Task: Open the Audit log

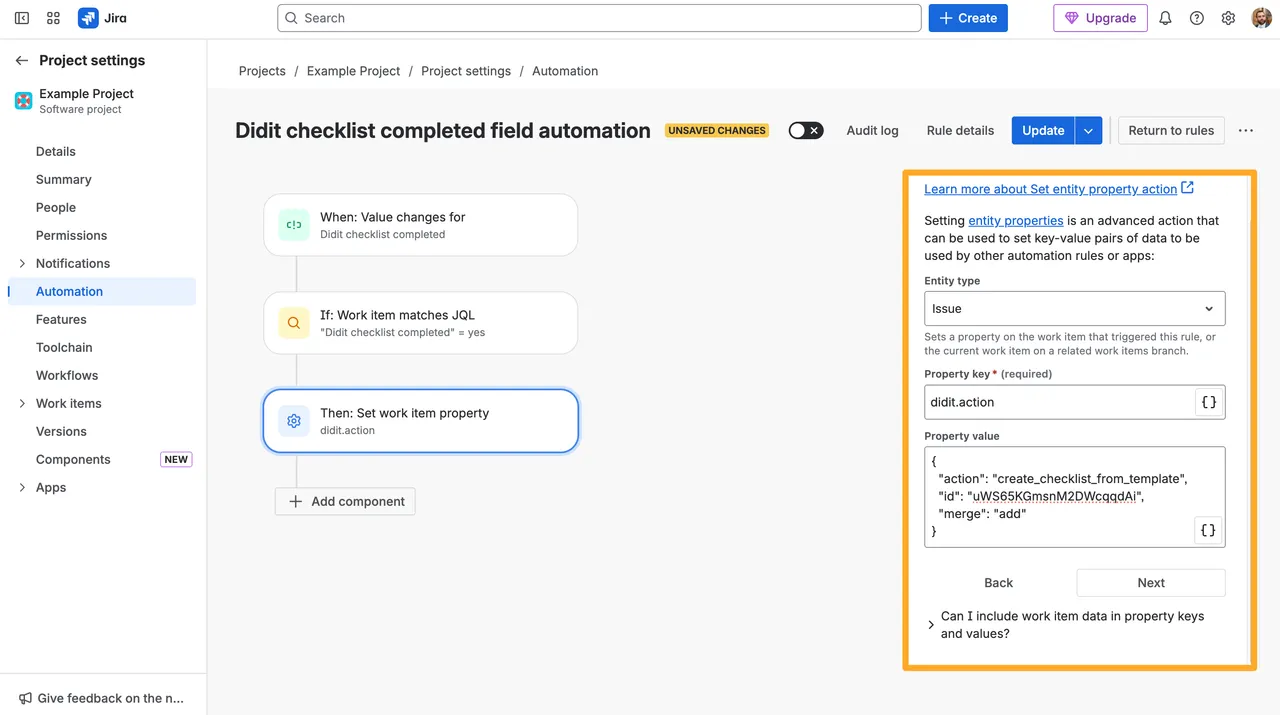Action: [872, 130]
